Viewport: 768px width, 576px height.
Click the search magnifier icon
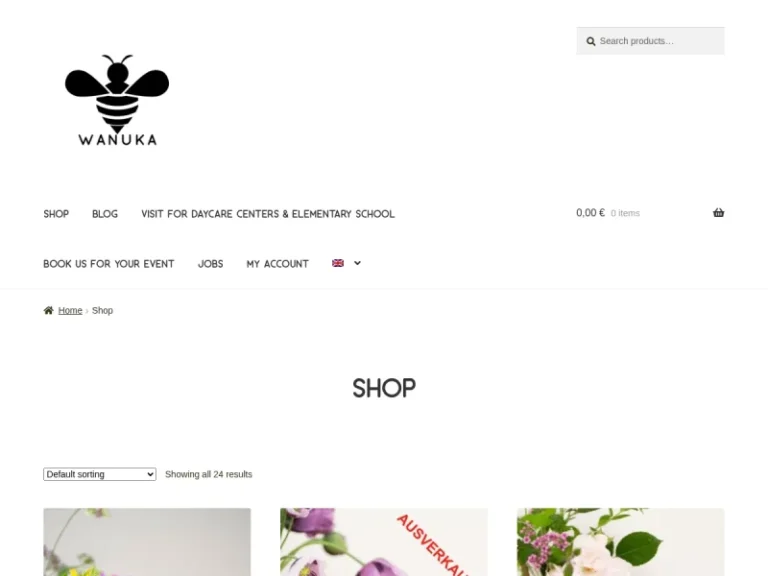tap(591, 42)
